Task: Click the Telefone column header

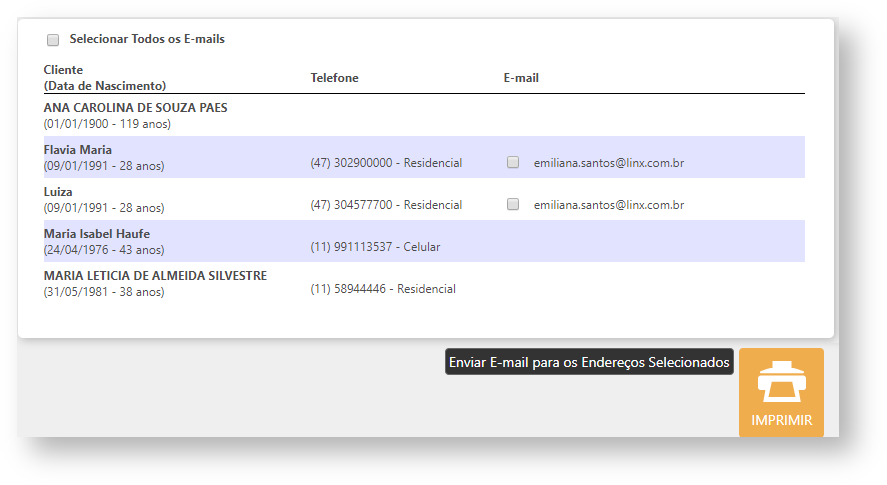Action: pos(334,78)
